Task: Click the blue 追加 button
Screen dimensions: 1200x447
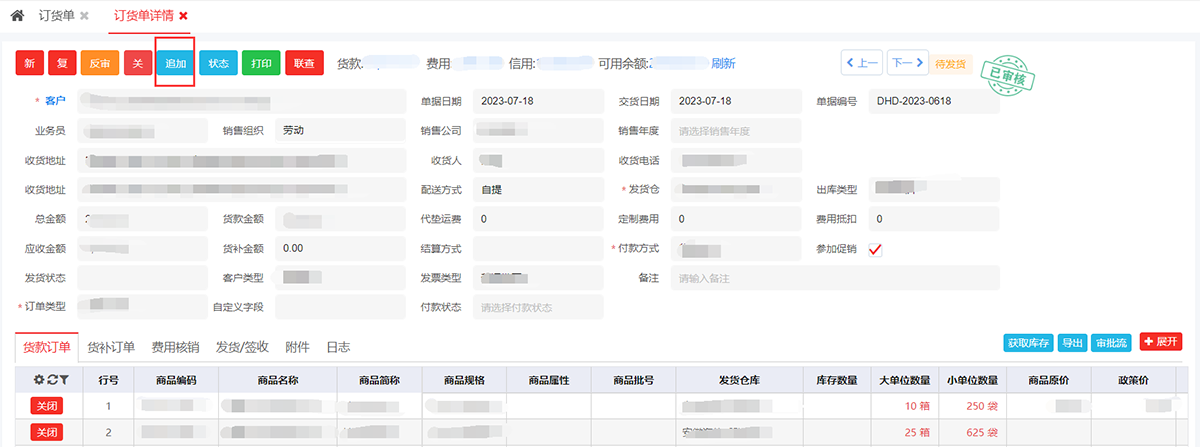Action: coord(175,63)
